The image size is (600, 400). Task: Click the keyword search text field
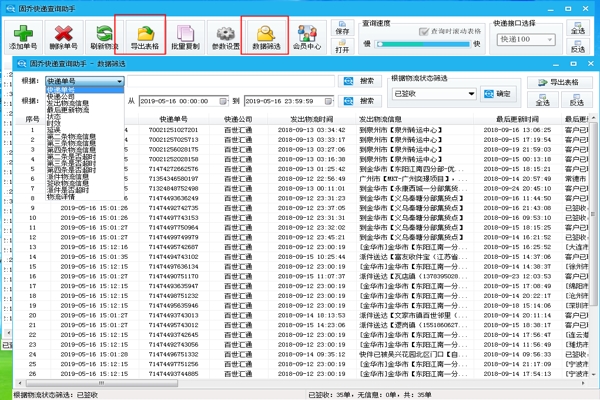(231, 81)
